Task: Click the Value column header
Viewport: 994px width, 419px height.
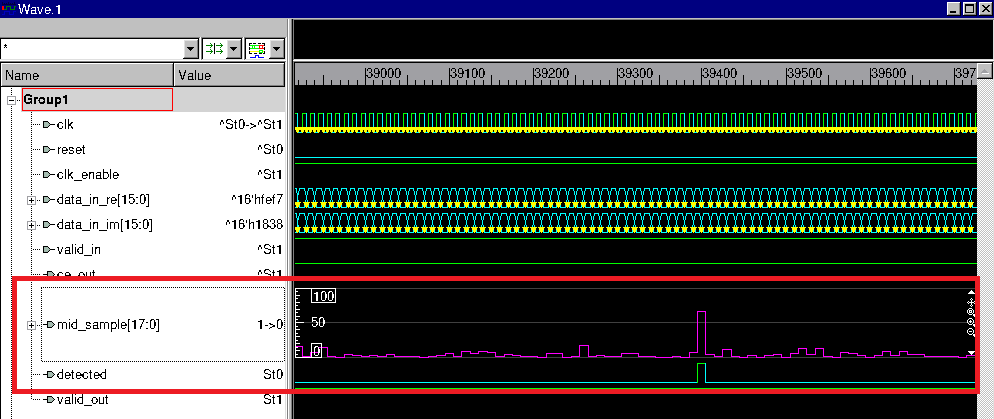Action: pos(230,75)
